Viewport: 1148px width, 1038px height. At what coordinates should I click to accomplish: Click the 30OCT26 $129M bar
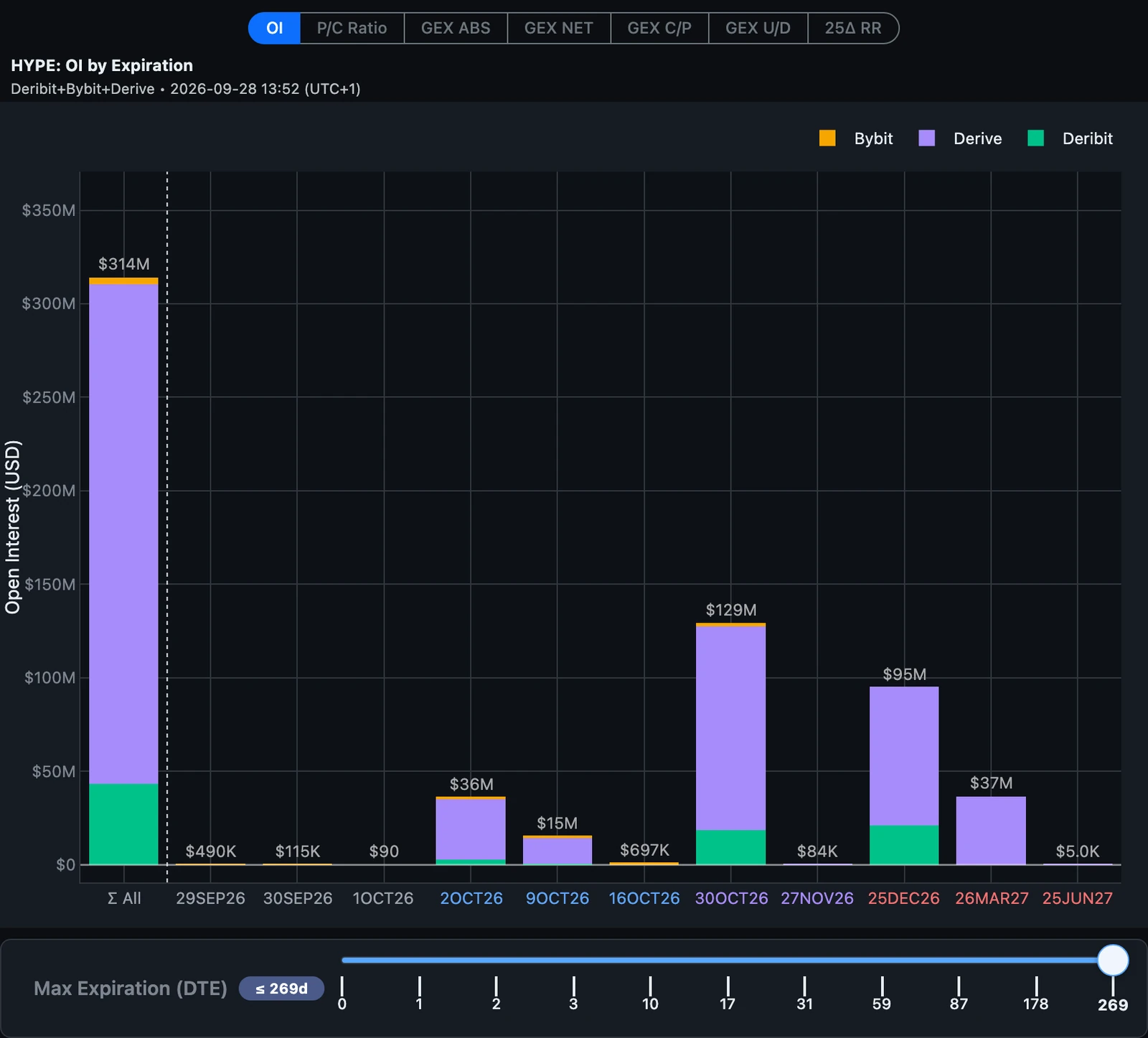coord(730,744)
